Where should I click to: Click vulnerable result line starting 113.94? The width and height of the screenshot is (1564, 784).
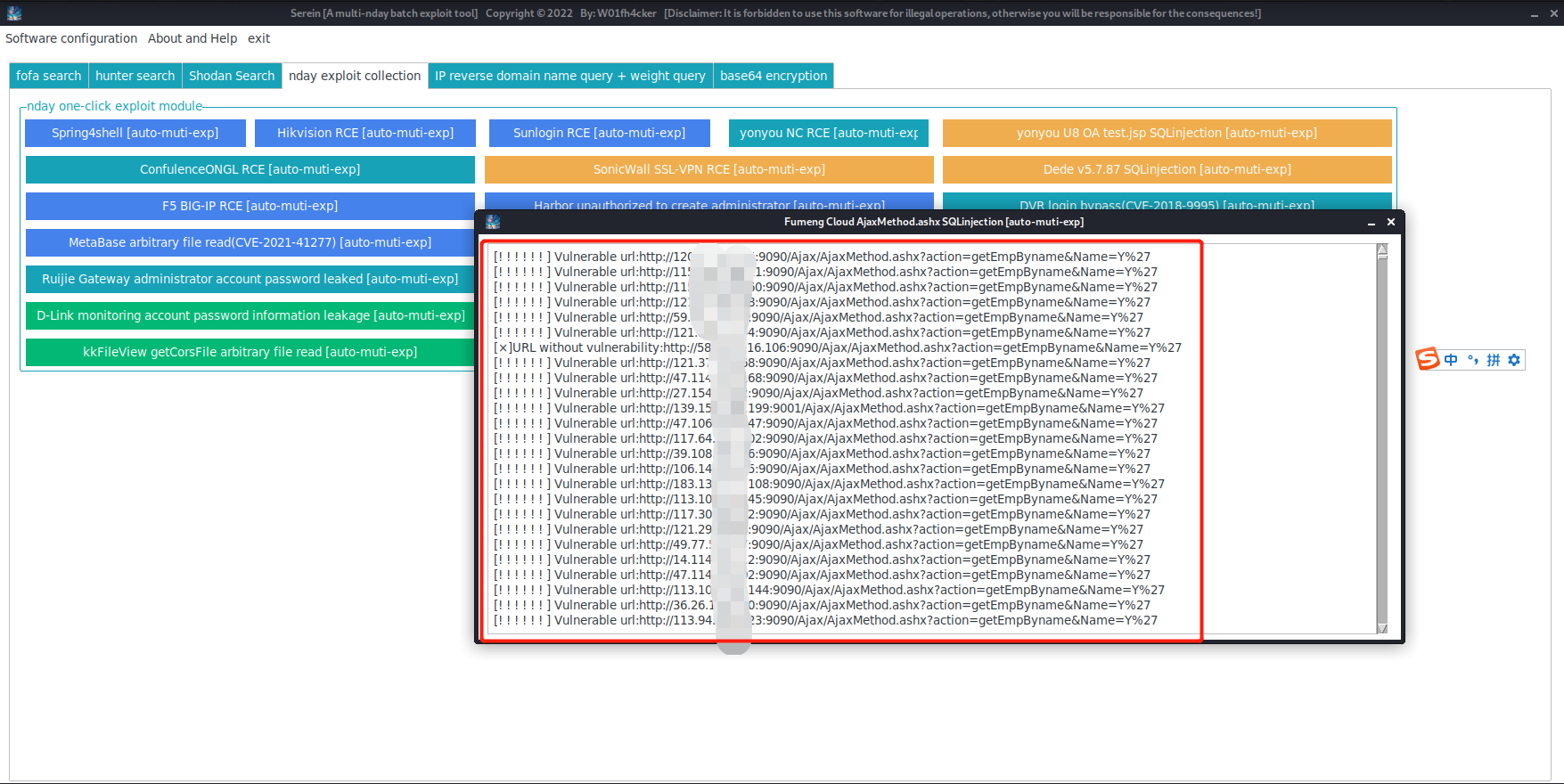[x=825, y=620]
